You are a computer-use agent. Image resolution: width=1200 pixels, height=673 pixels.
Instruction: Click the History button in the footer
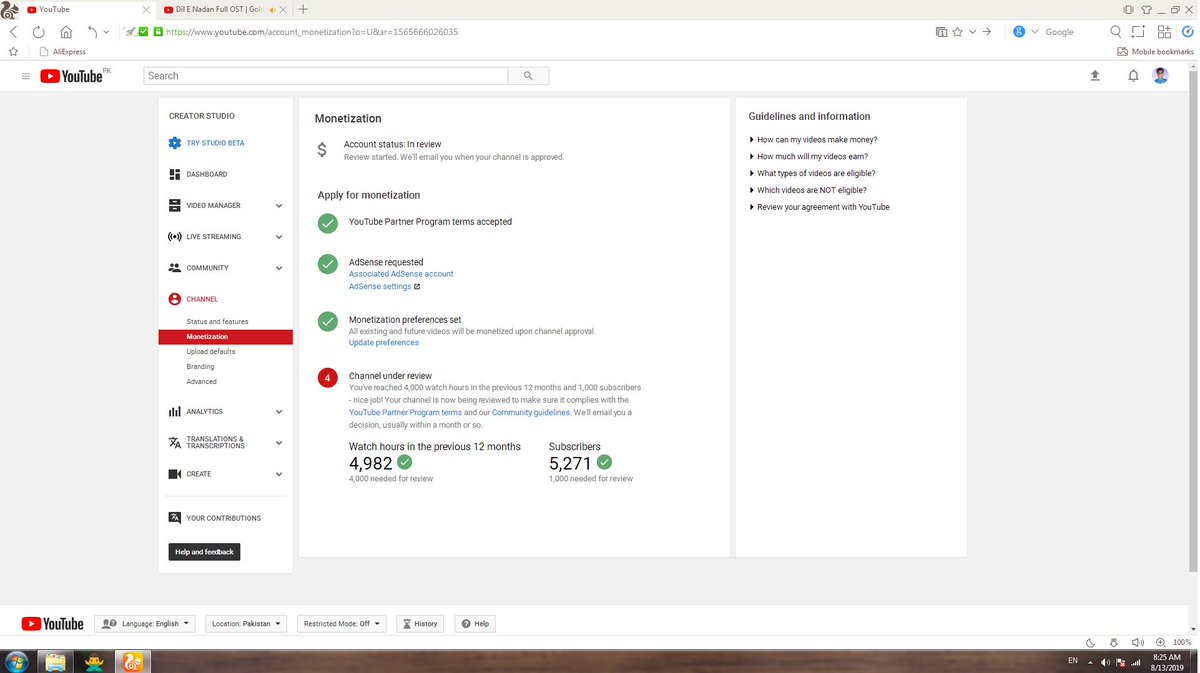420,623
